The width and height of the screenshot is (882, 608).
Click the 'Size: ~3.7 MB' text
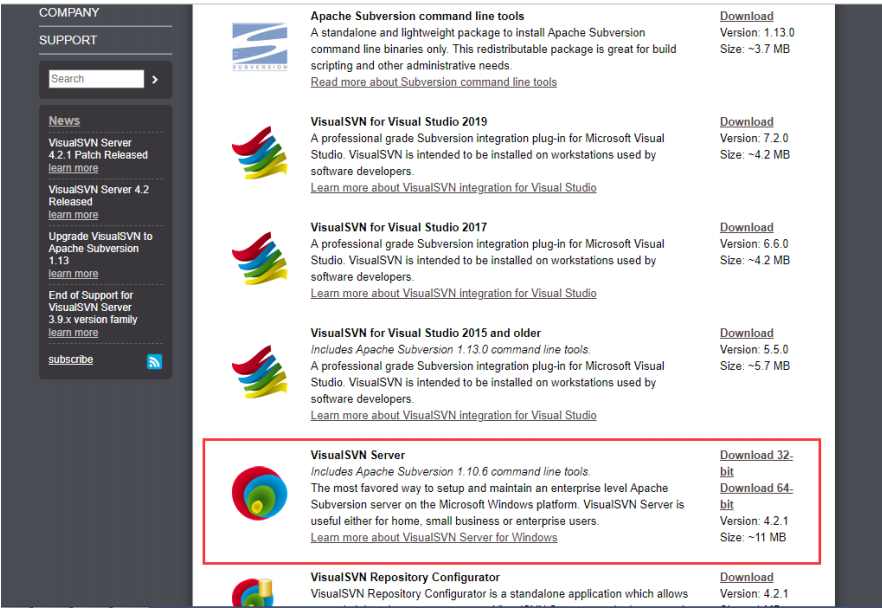pos(755,49)
